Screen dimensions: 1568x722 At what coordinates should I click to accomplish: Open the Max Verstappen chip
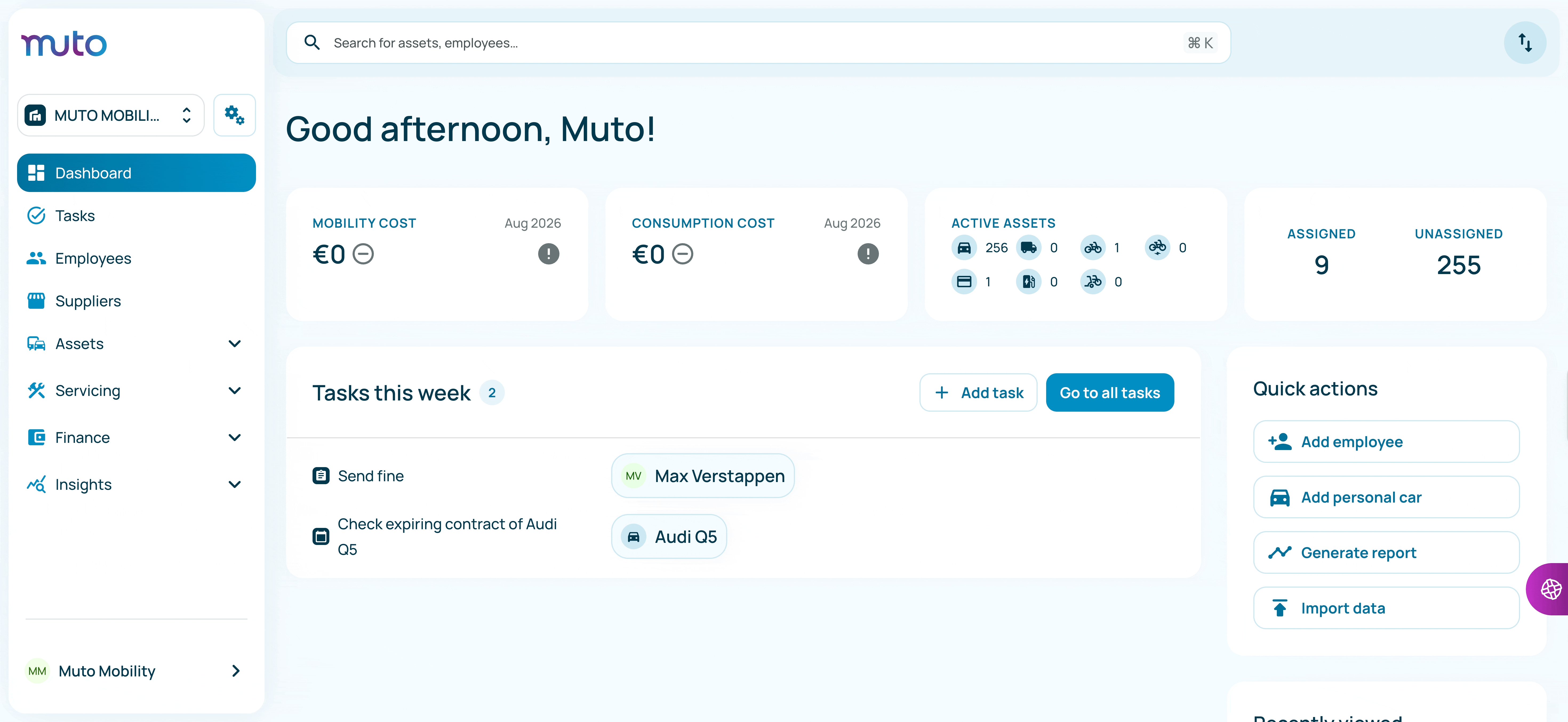click(702, 475)
